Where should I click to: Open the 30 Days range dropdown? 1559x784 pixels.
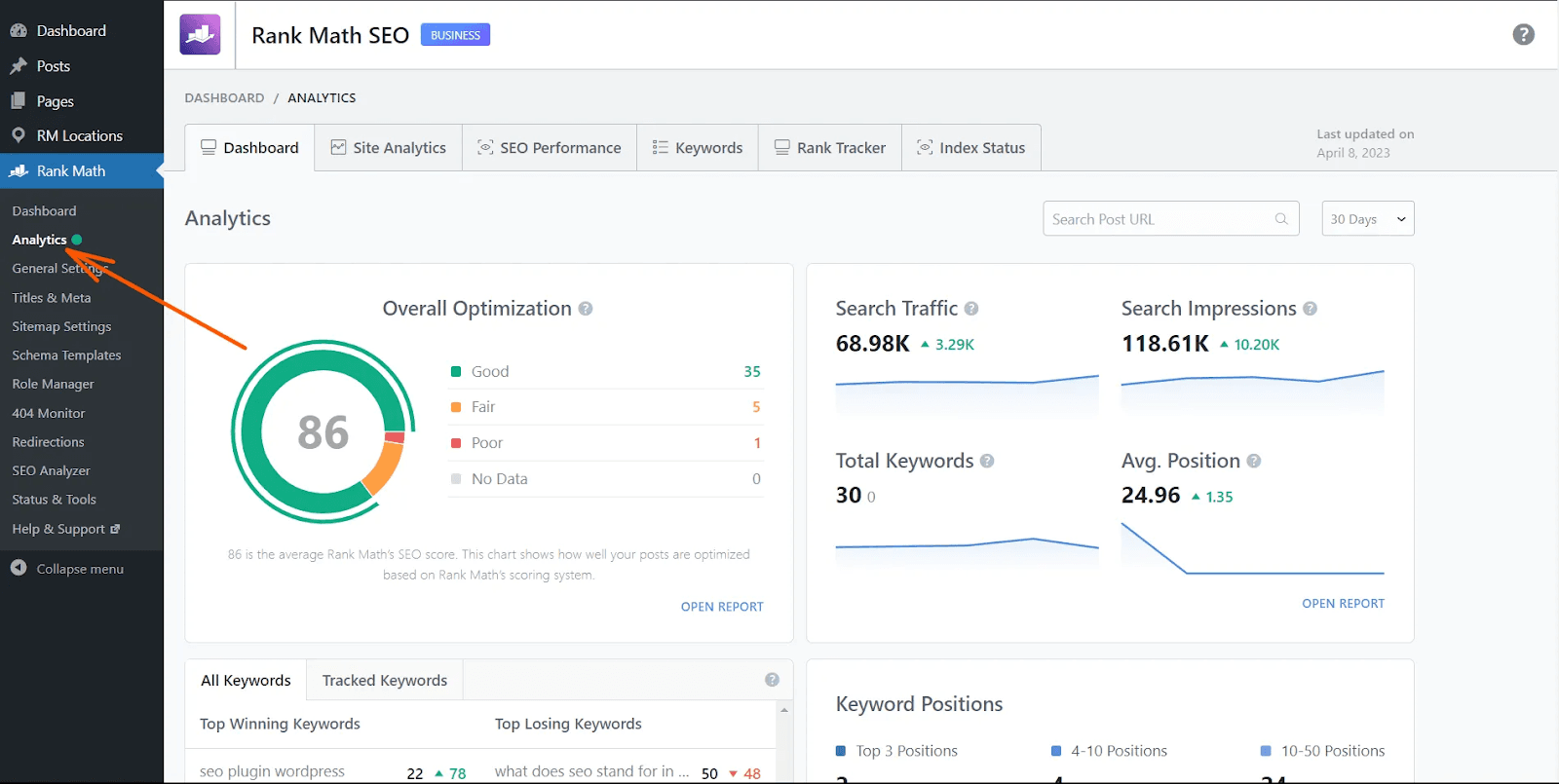(1367, 219)
